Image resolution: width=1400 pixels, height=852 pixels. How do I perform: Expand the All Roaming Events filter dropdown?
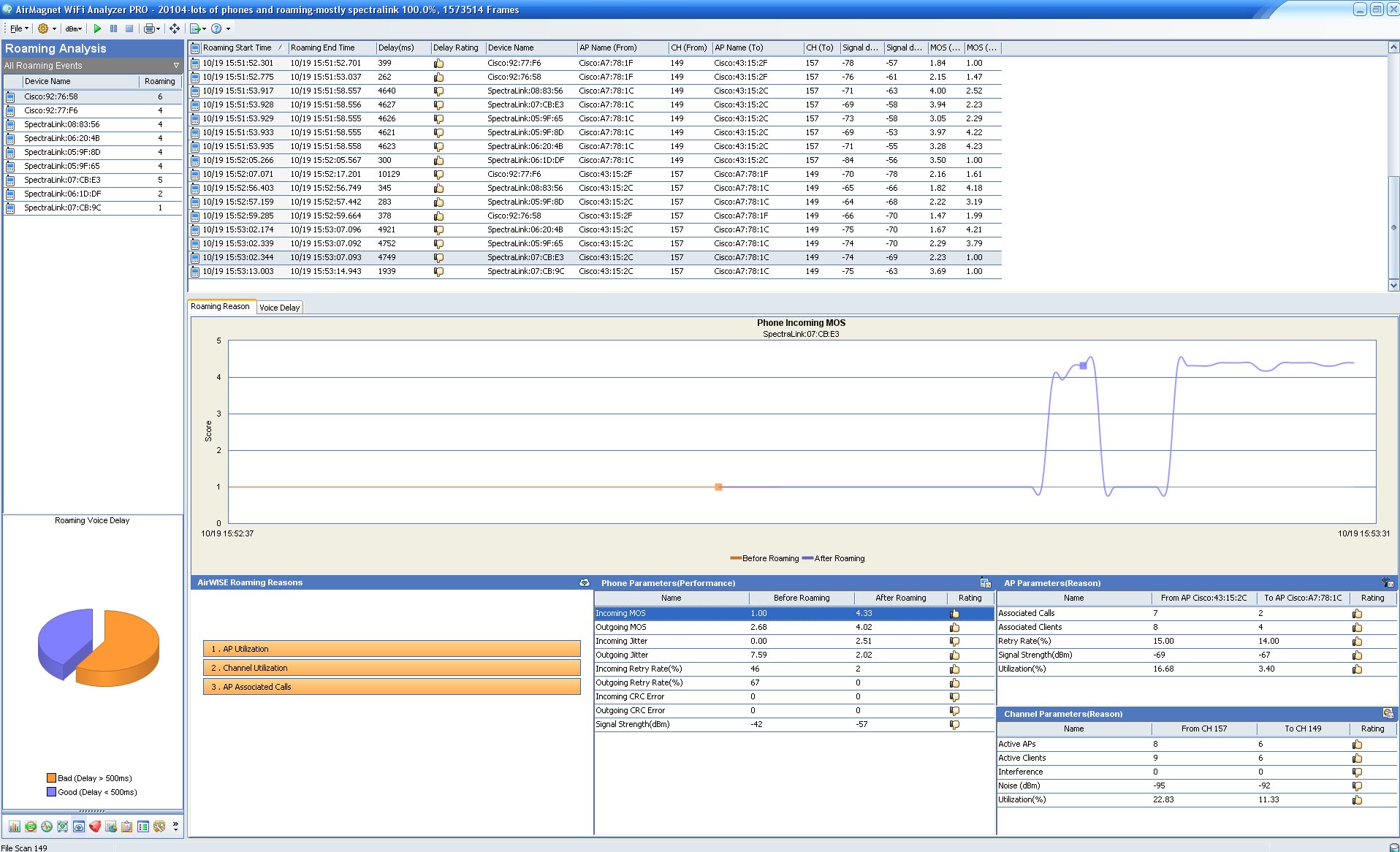(x=175, y=66)
